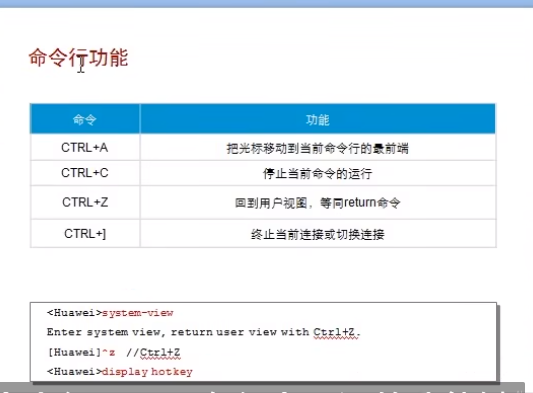The width and height of the screenshot is (533, 393).
Task: Click the [Huawei]^z prompt text
Action: coord(81,352)
